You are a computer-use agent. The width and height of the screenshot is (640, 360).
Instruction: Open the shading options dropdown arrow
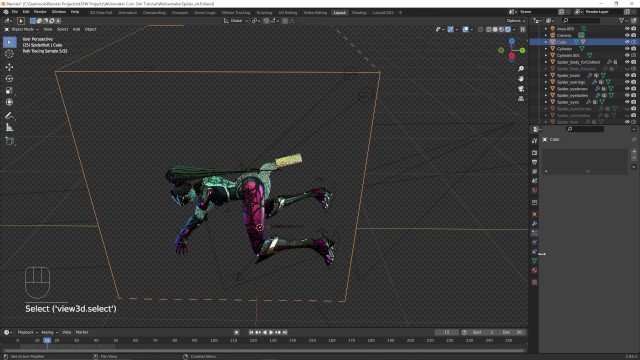514,29
